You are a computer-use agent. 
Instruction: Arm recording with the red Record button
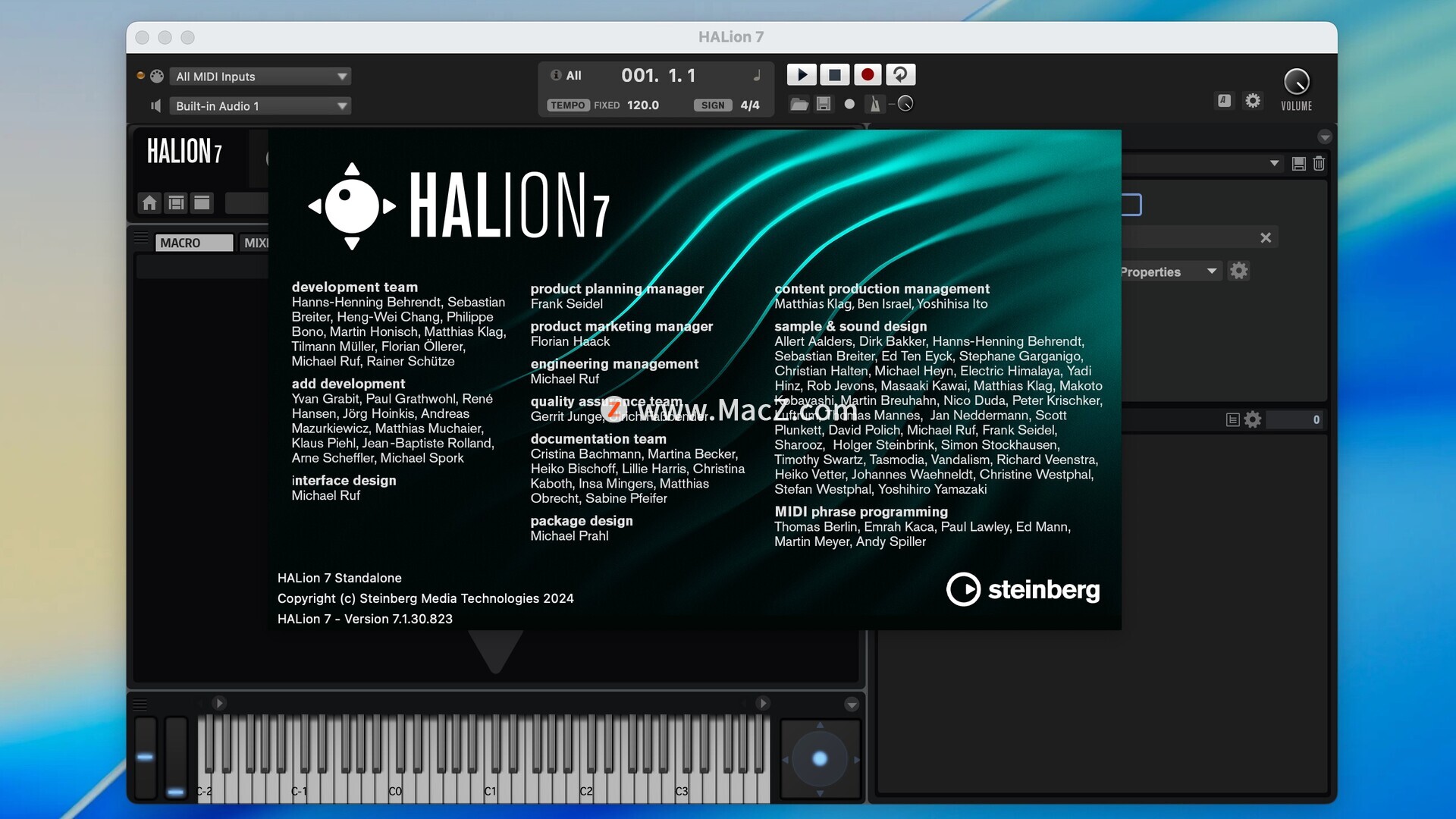click(868, 74)
